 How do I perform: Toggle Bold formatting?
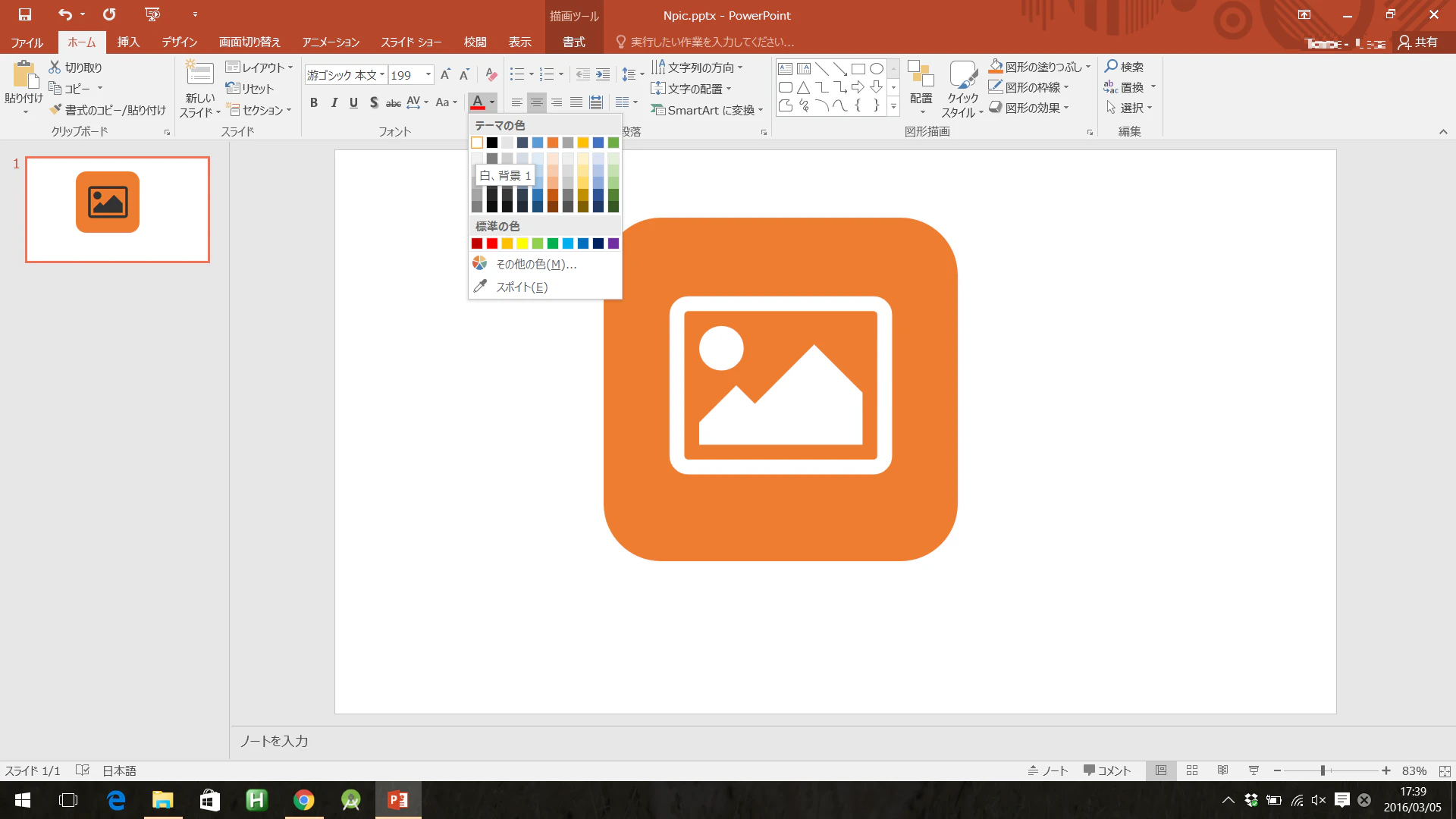(x=313, y=102)
